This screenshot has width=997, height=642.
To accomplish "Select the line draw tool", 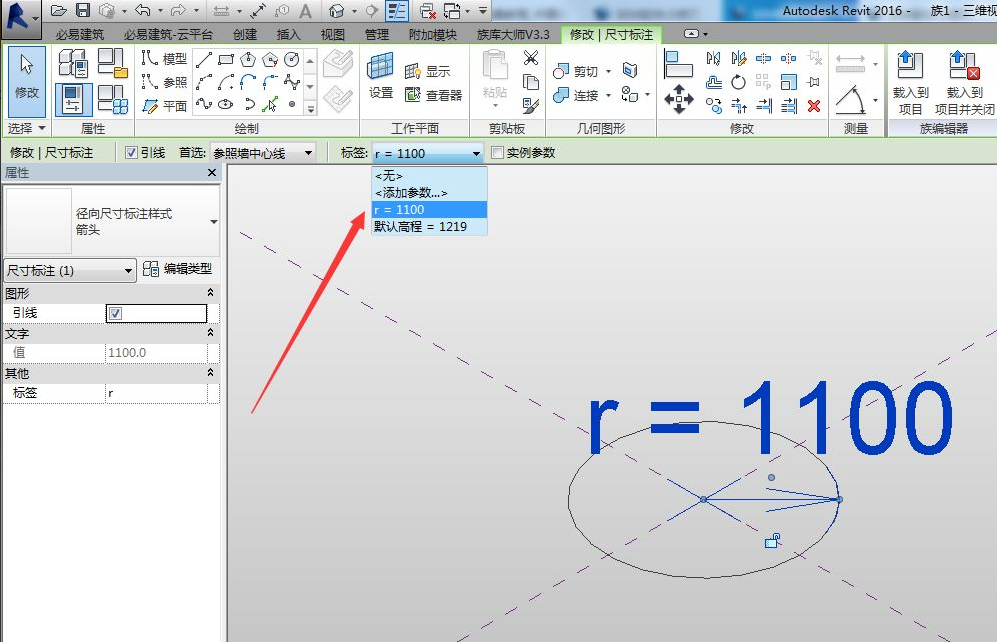I will (x=204, y=60).
